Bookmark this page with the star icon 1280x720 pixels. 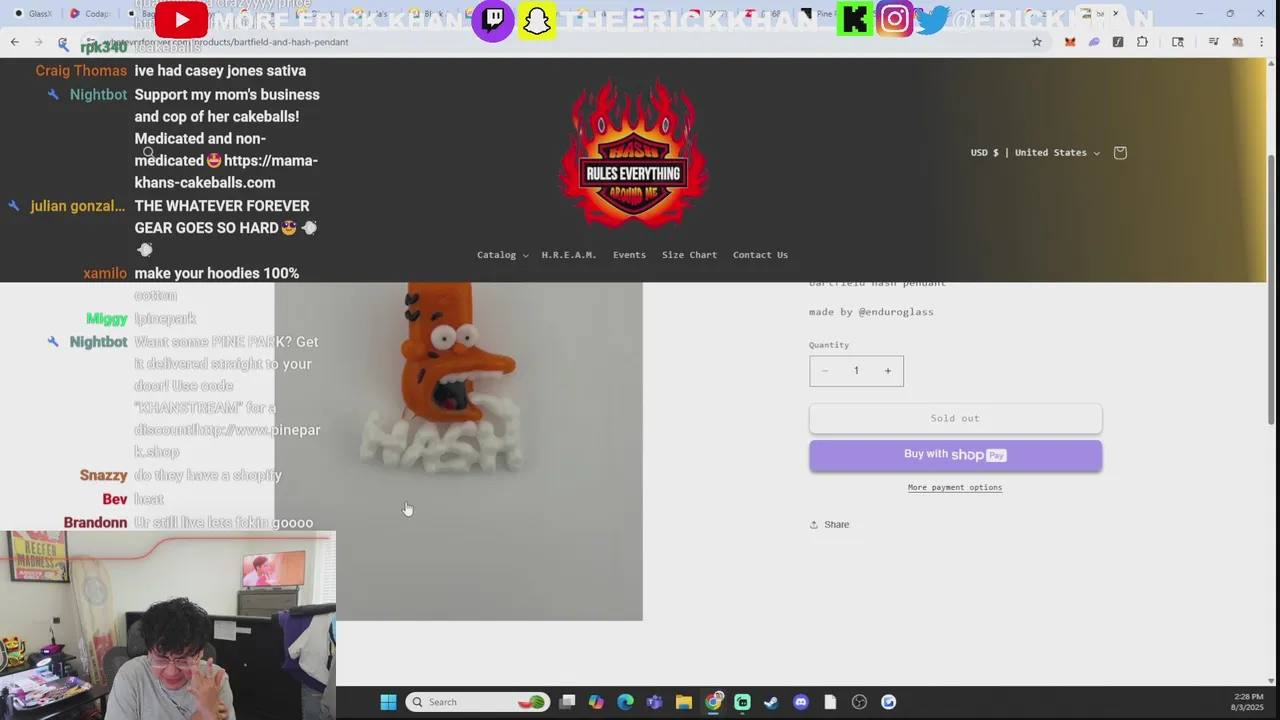(1037, 42)
